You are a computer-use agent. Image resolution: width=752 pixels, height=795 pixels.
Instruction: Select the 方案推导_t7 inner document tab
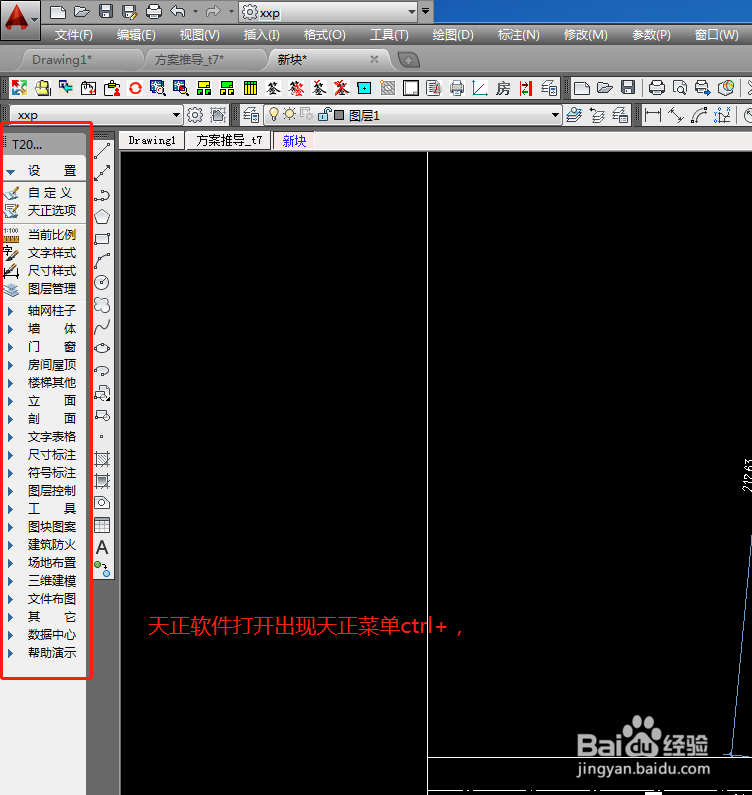click(x=229, y=140)
